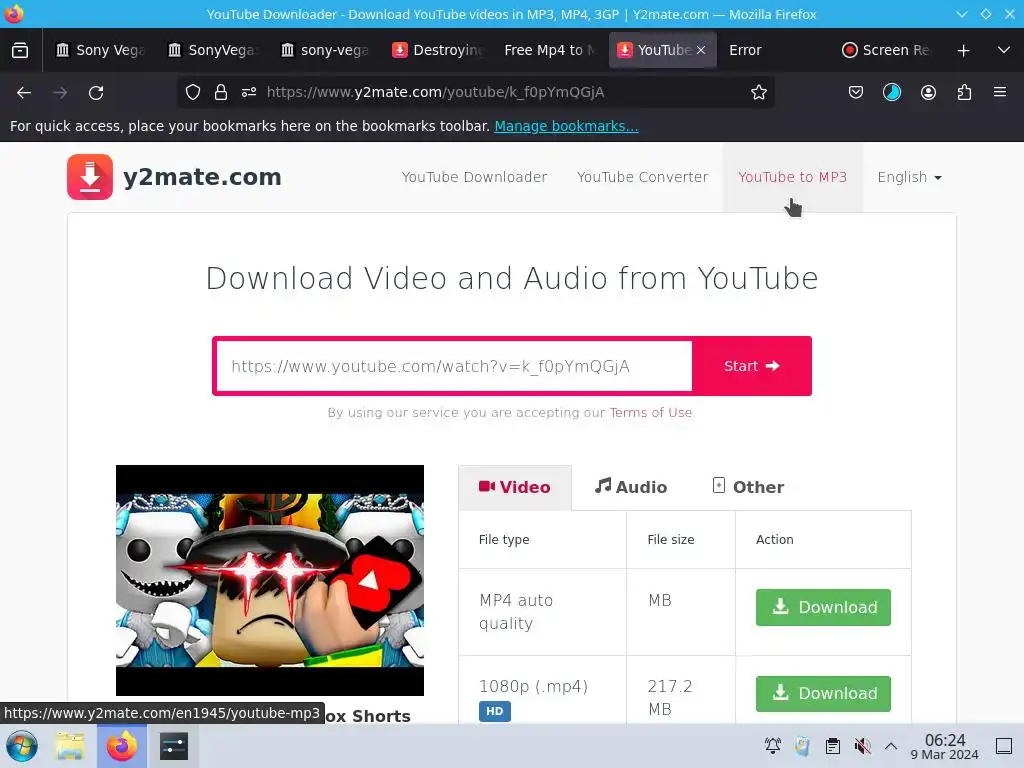Select the Video format tab
Viewport: 1024px width, 768px height.
tap(515, 487)
